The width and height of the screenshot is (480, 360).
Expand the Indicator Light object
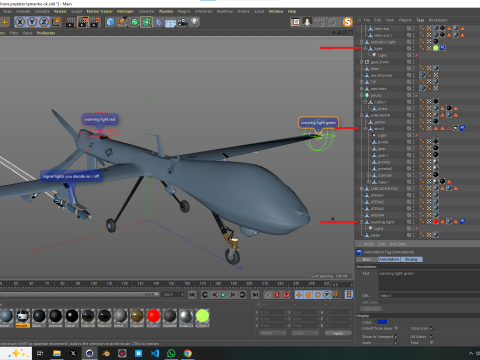tap(362, 42)
